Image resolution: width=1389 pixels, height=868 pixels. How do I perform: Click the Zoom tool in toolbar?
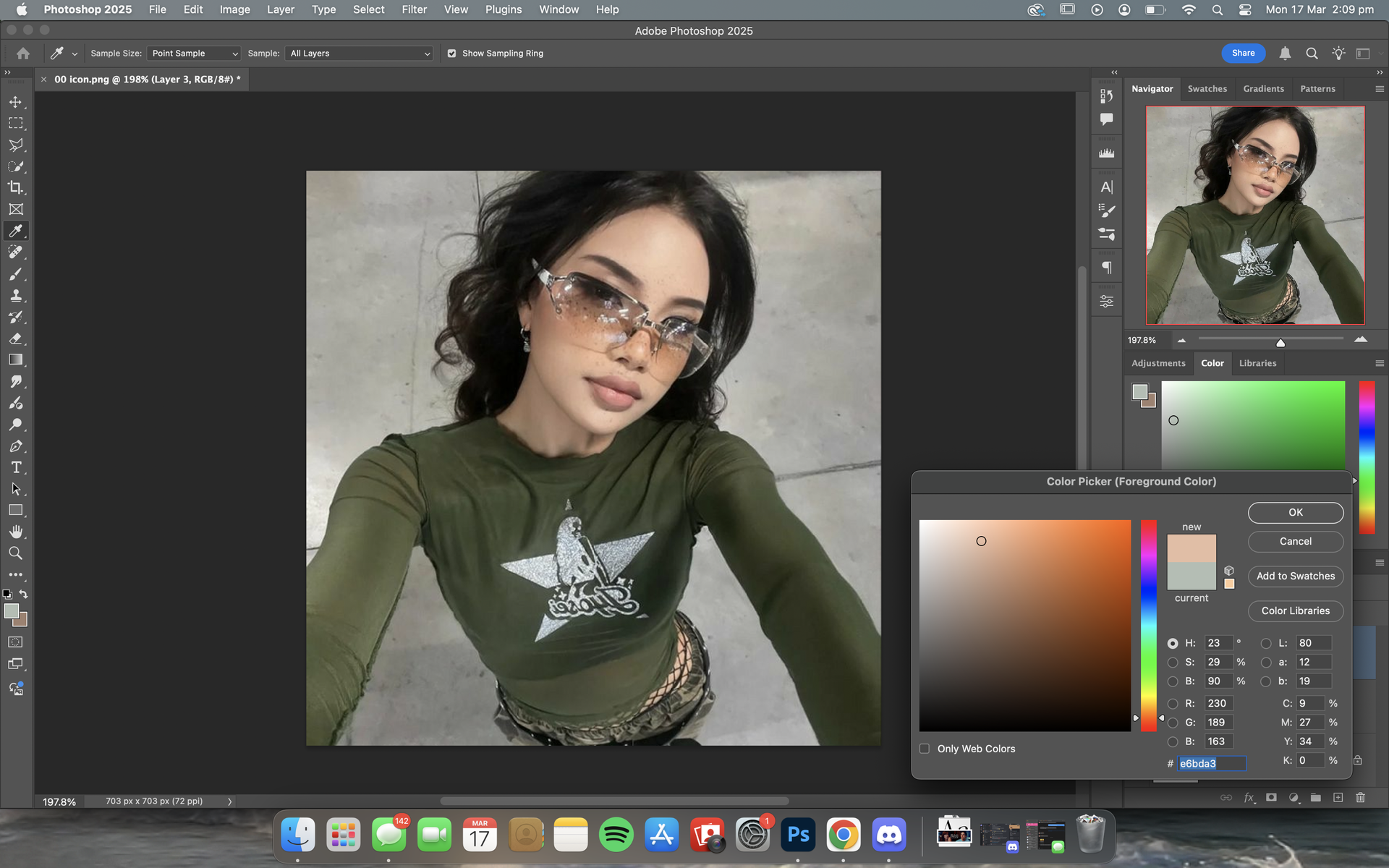(x=15, y=553)
